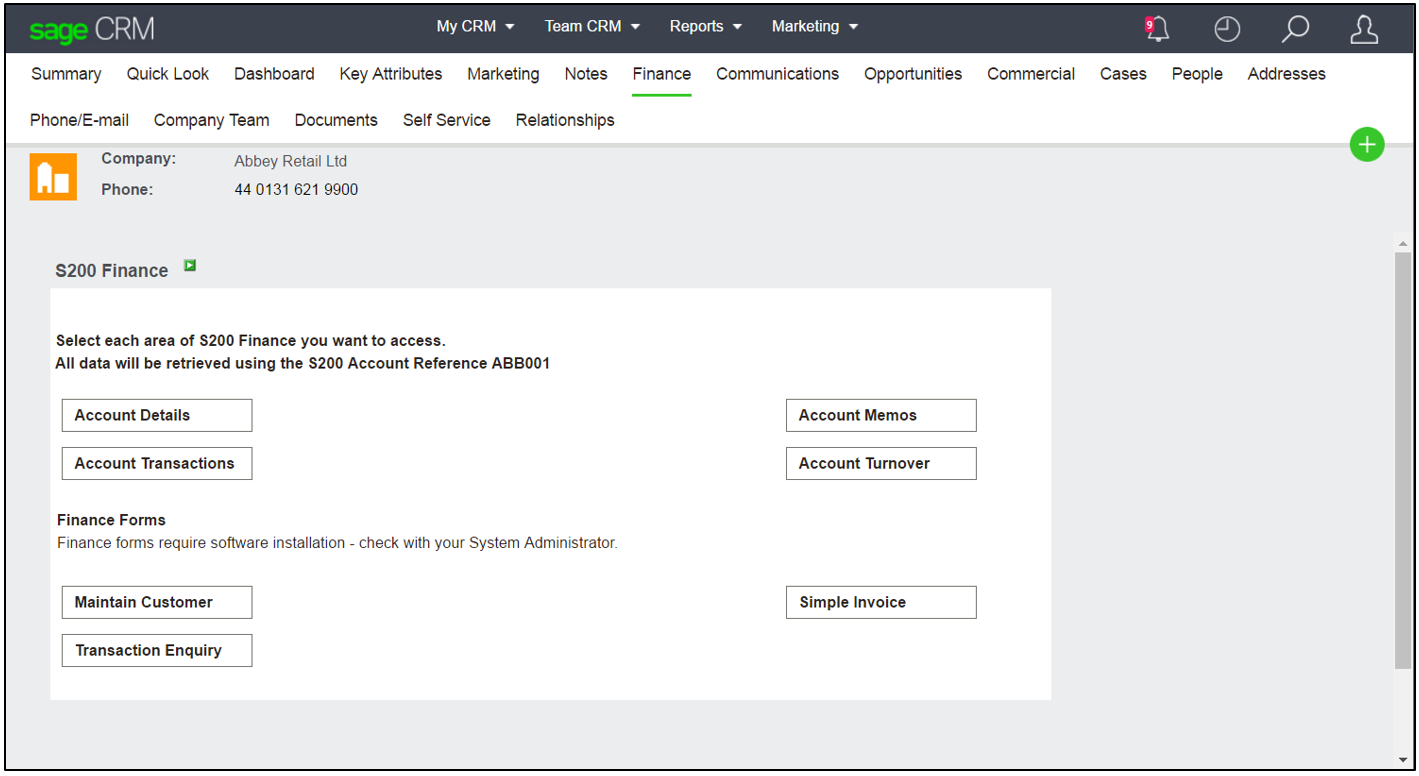Open the Account Memos button
The width and height of the screenshot is (1419, 776).
pos(881,416)
